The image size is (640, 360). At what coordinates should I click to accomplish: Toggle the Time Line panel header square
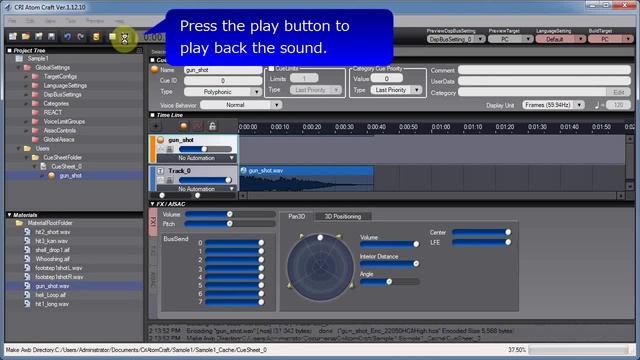[153, 116]
